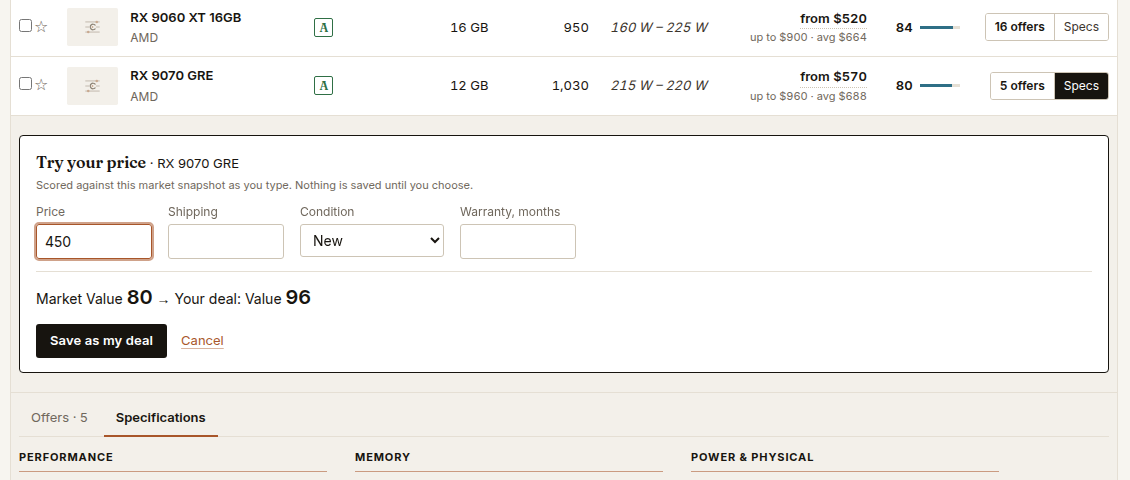Click the 215 W – 220 W power range

click(x=659, y=86)
